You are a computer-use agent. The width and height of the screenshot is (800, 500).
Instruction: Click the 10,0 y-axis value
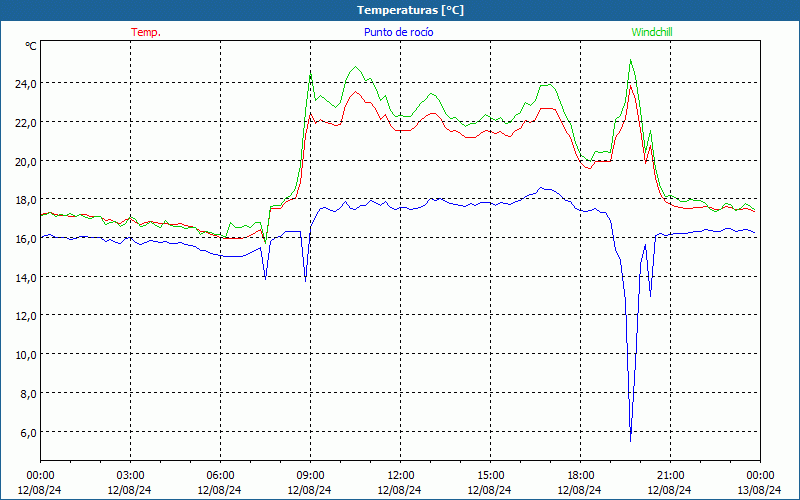pyautogui.click(x=26, y=355)
